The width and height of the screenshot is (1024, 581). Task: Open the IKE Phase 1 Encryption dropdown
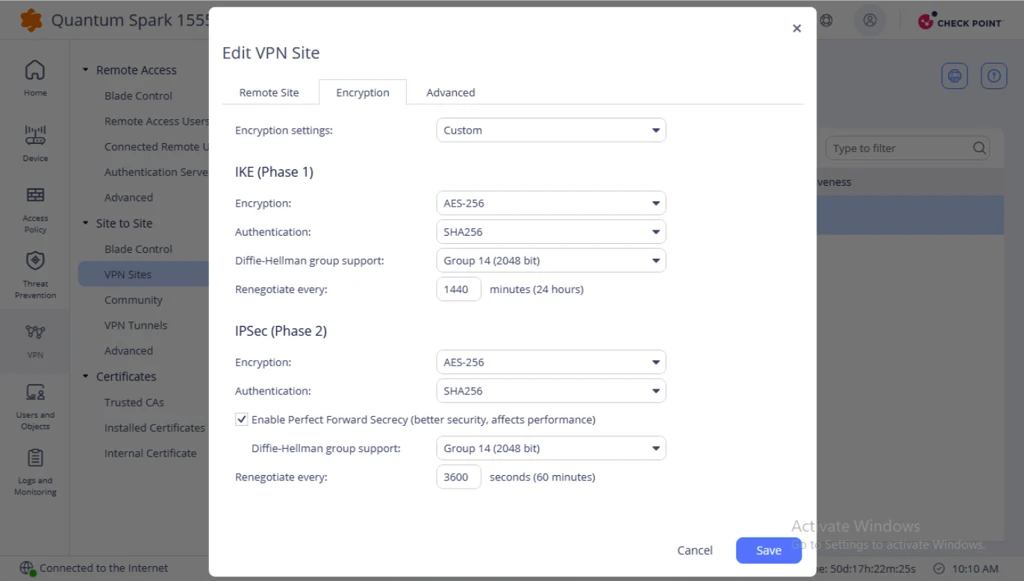(x=551, y=203)
